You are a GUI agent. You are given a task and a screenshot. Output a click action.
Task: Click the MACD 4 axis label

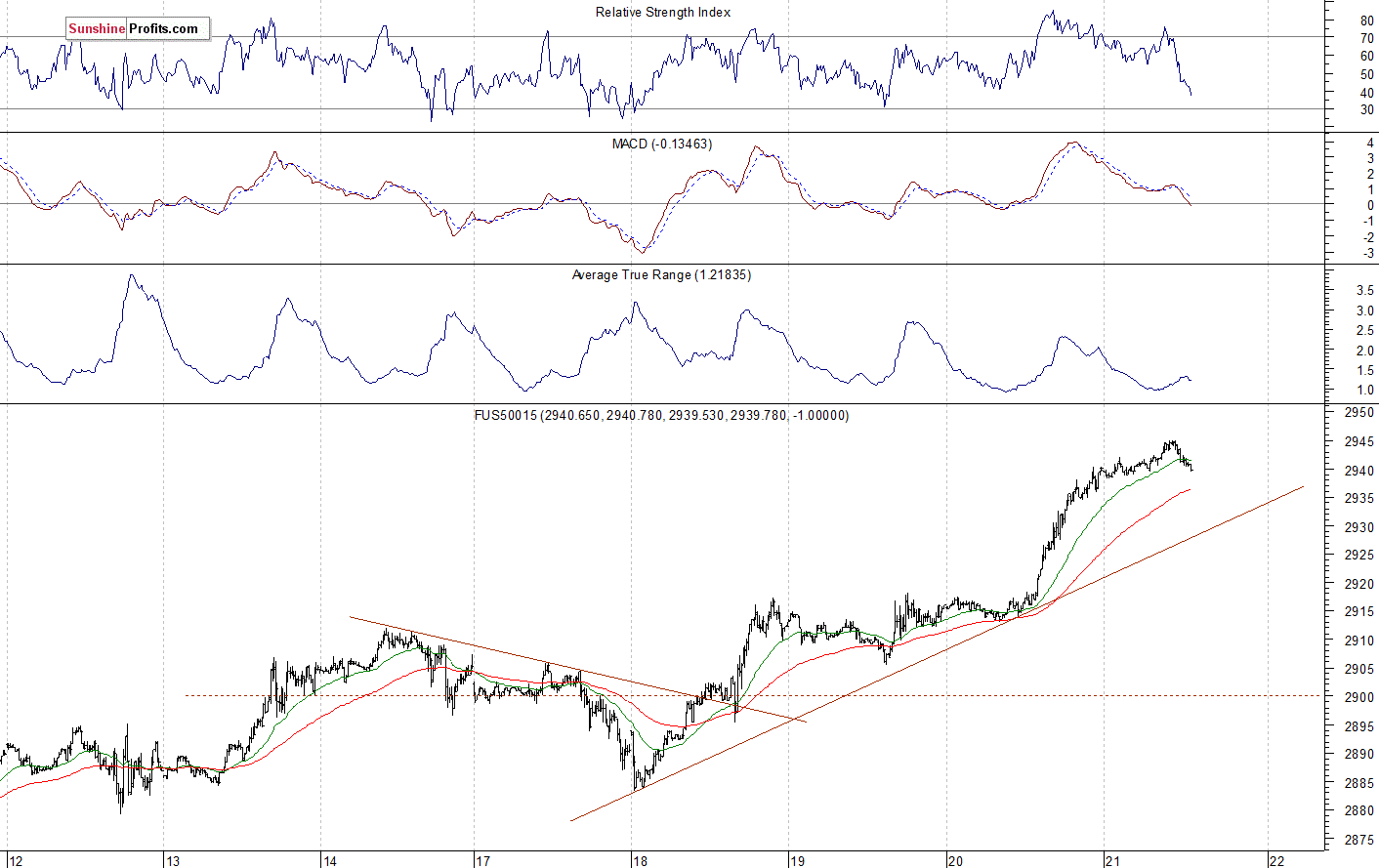click(1370, 143)
